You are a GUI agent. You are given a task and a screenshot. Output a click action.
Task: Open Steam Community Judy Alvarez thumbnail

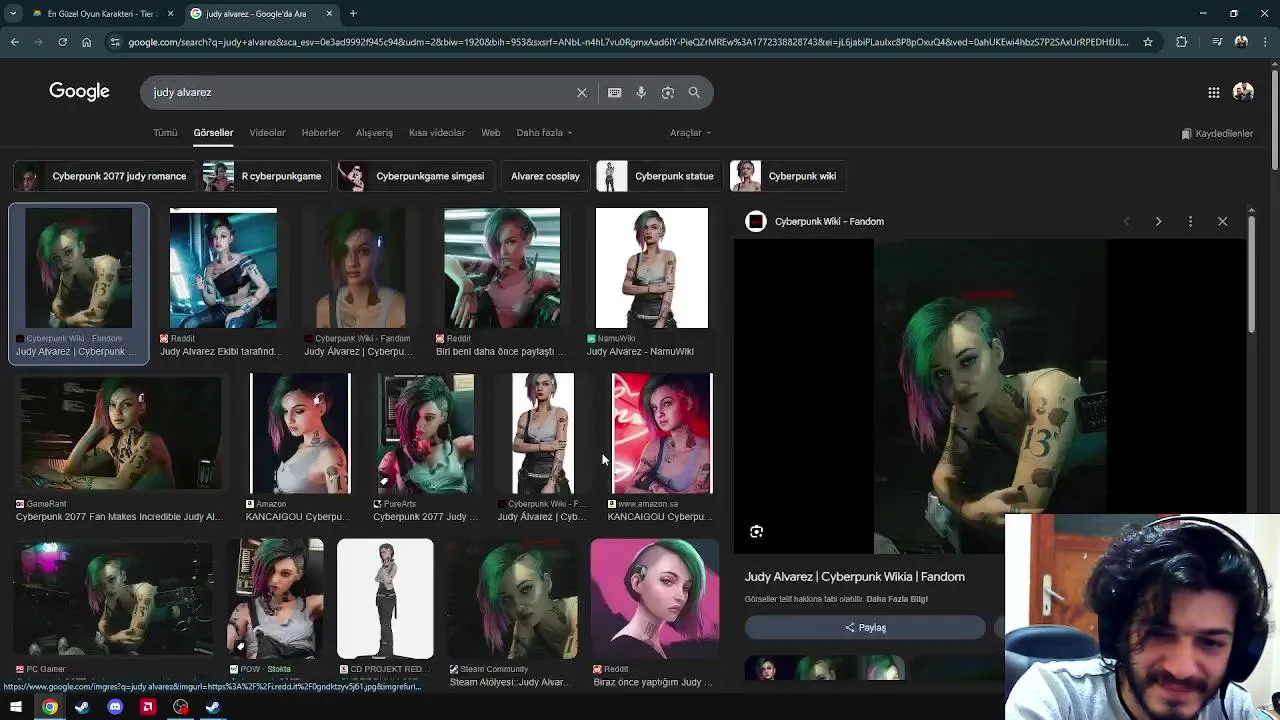point(513,600)
